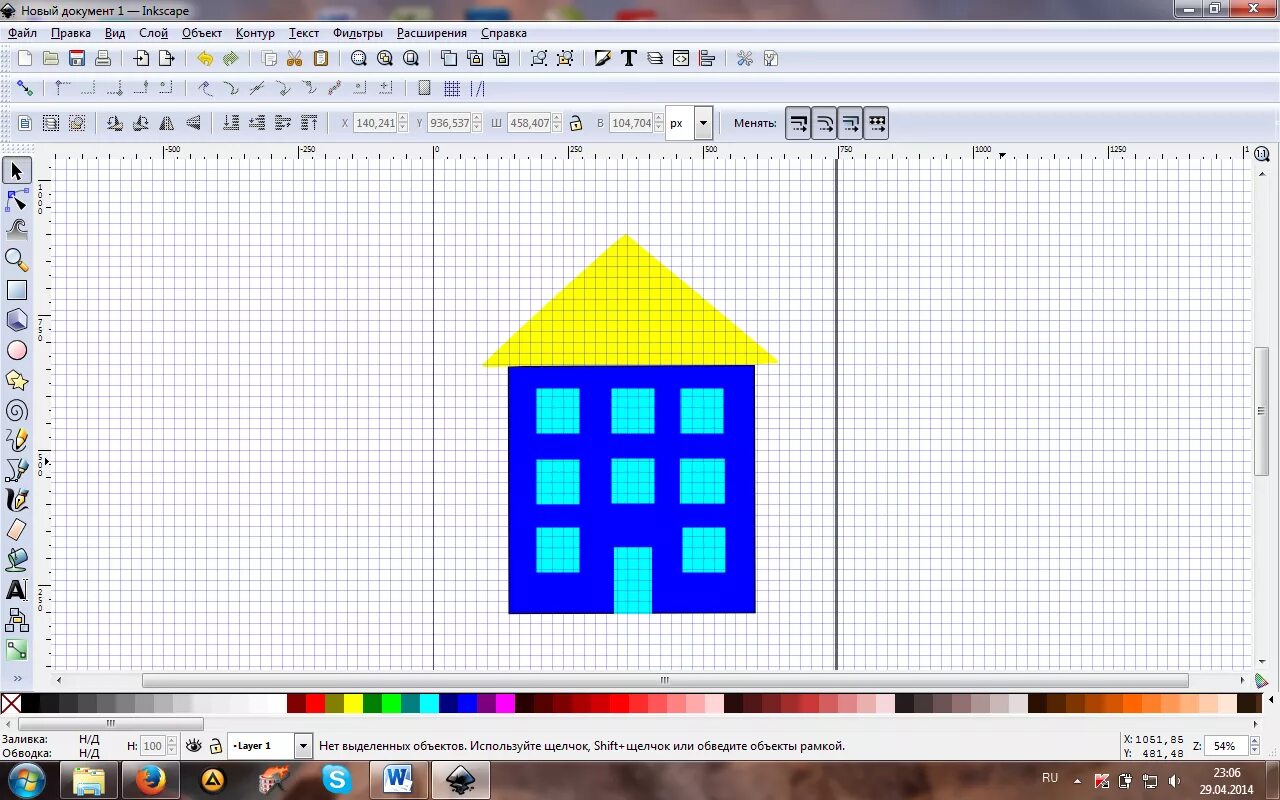Save the document with the floppy icon
Viewport: 1280px width, 800px height.
click(x=76, y=58)
